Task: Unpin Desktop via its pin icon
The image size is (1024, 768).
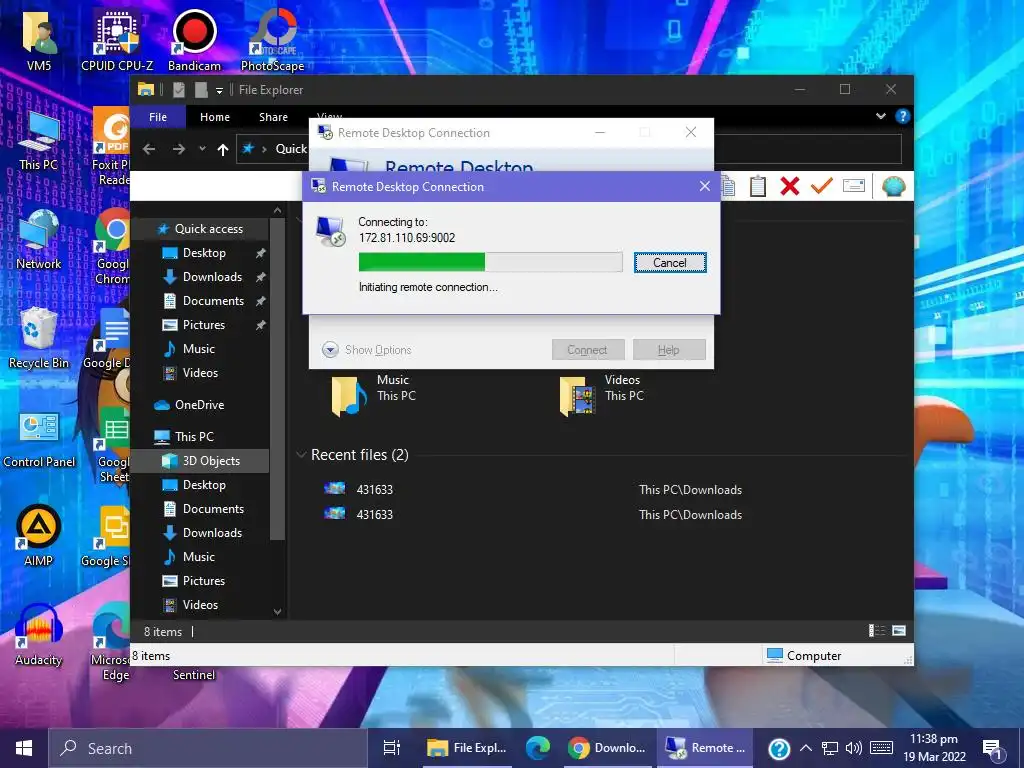Action: (261, 253)
